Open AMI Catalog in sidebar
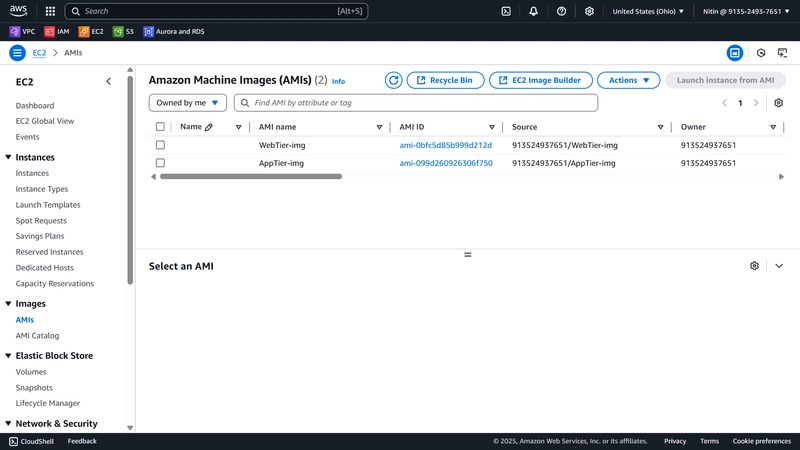The height and width of the screenshot is (450, 800). pyautogui.click(x=37, y=336)
